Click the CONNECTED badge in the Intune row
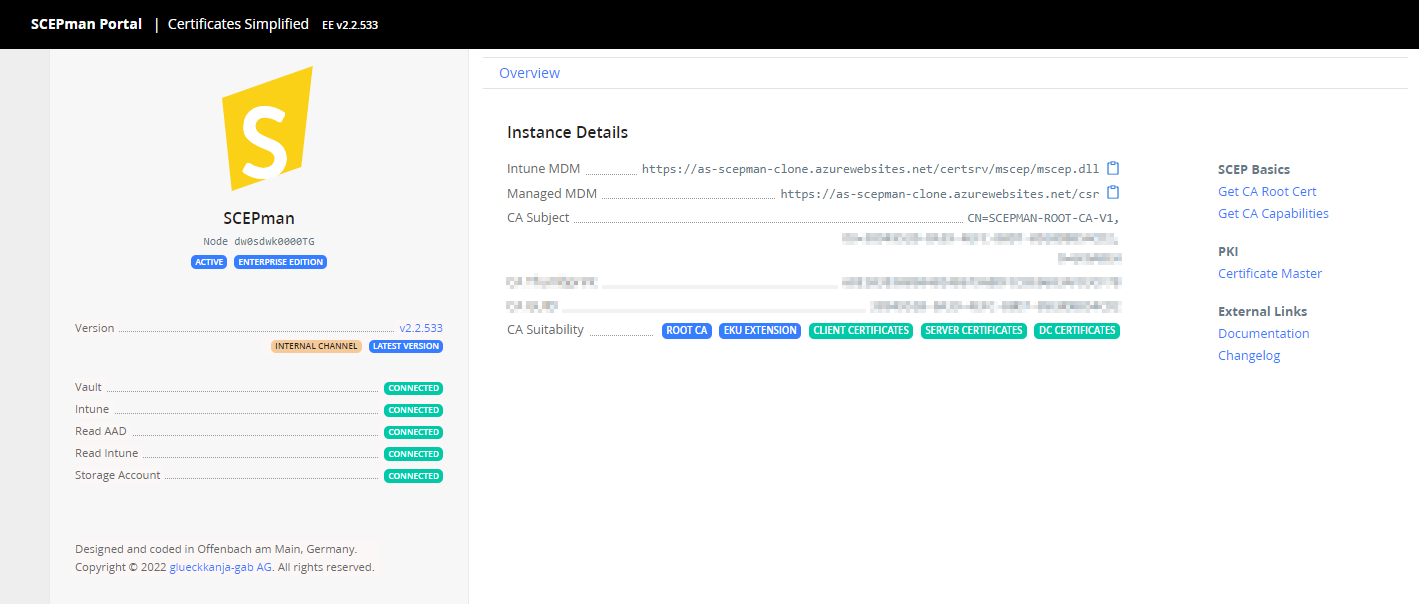The height and width of the screenshot is (604, 1419). pyautogui.click(x=414, y=410)
